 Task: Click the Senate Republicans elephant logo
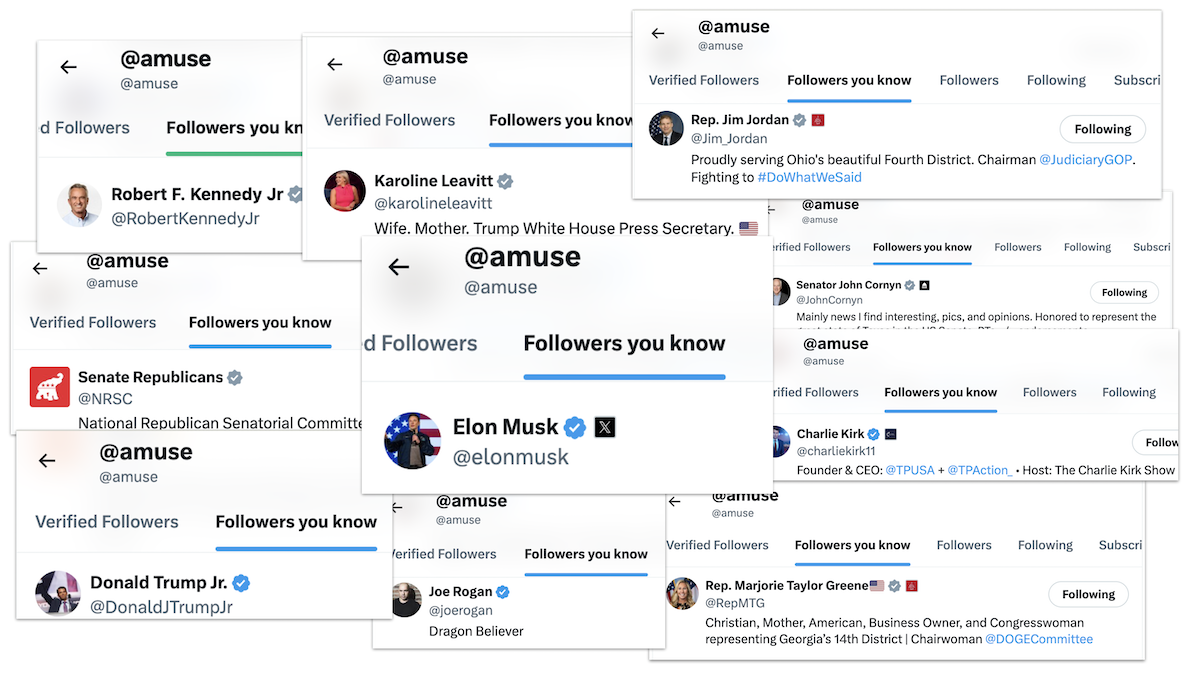pos(49,387)
